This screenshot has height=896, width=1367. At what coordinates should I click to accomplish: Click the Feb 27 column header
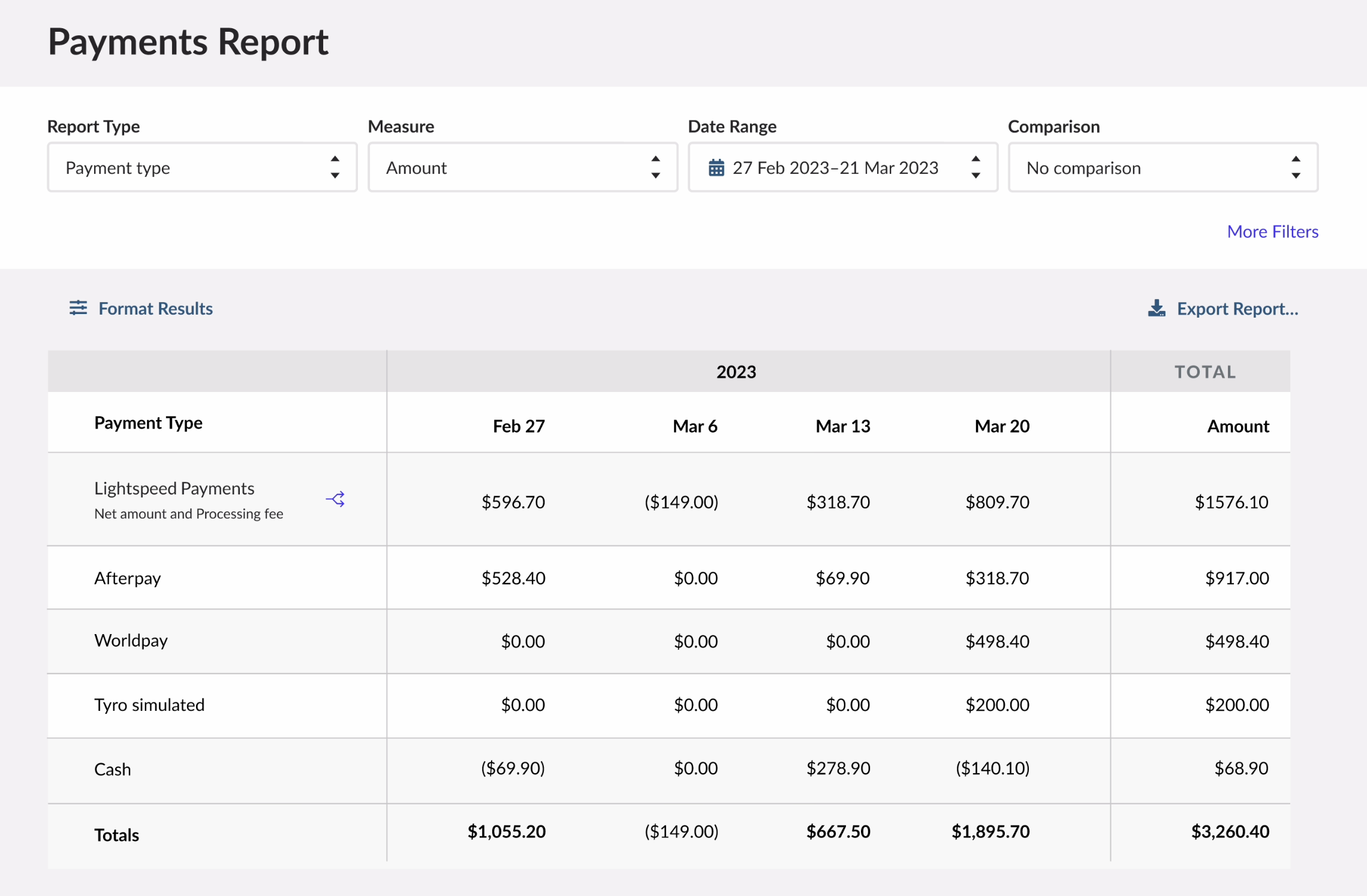click(x=518, y=426)
